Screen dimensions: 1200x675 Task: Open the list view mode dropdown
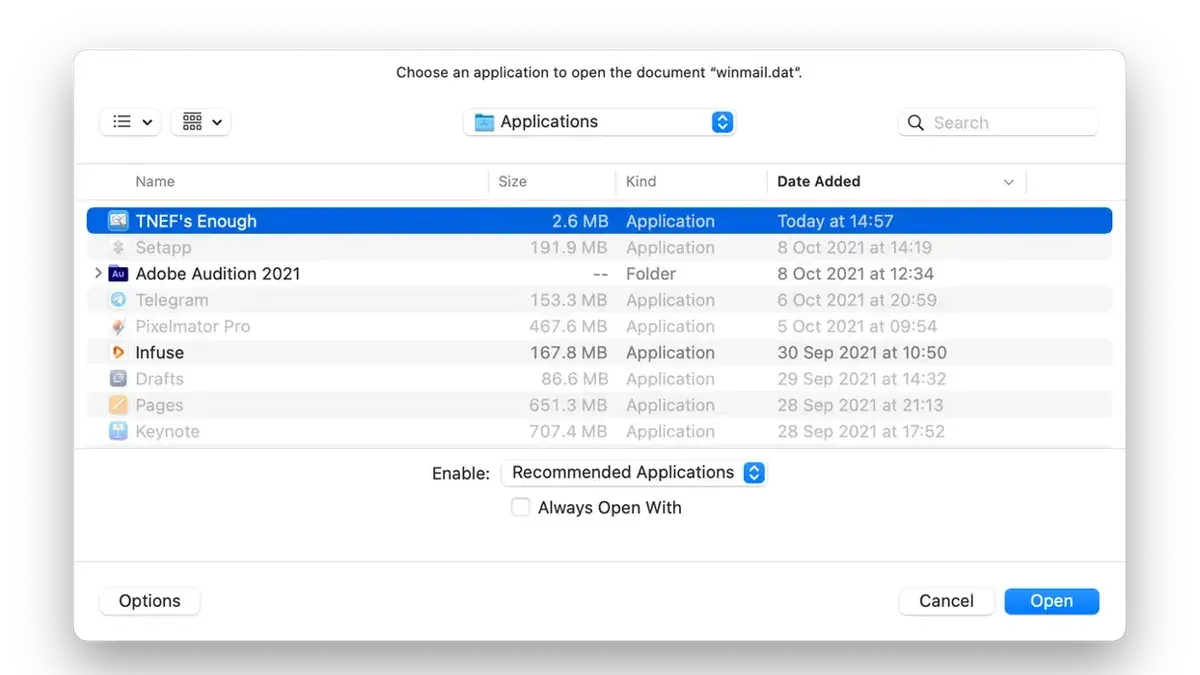coord(130,122)
